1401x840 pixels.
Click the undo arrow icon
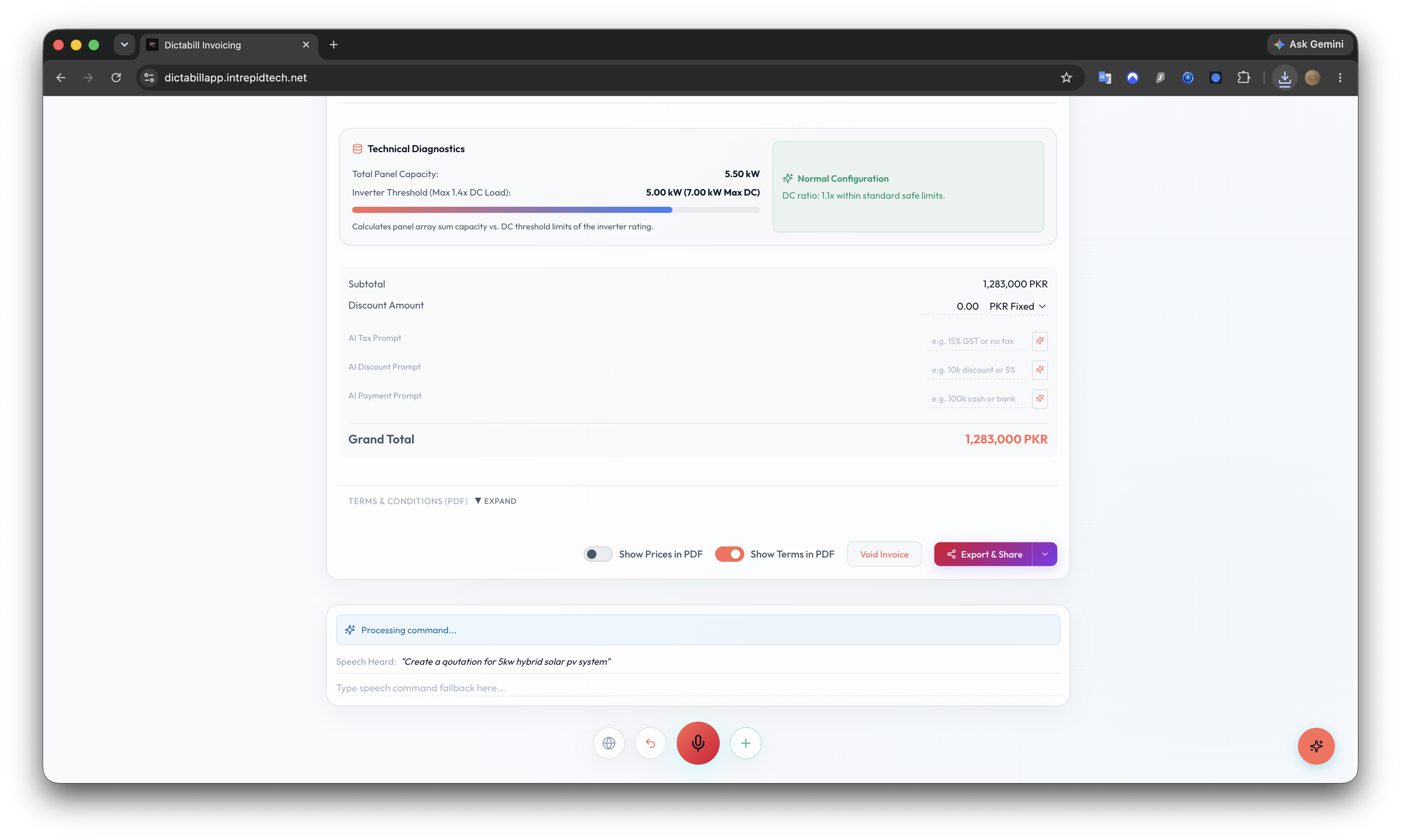pos(650,743)
